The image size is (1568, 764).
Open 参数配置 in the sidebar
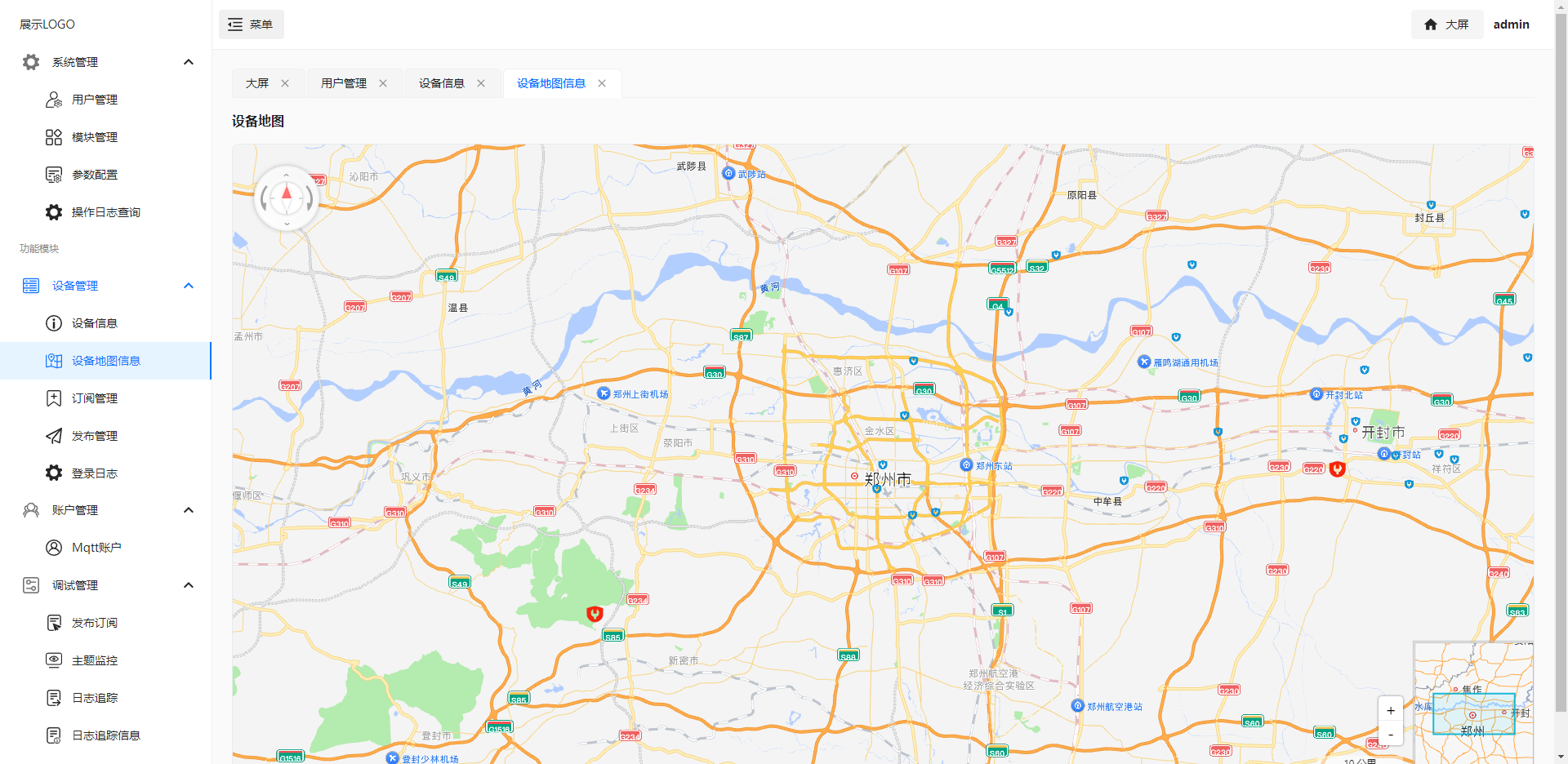click(94, 175)
